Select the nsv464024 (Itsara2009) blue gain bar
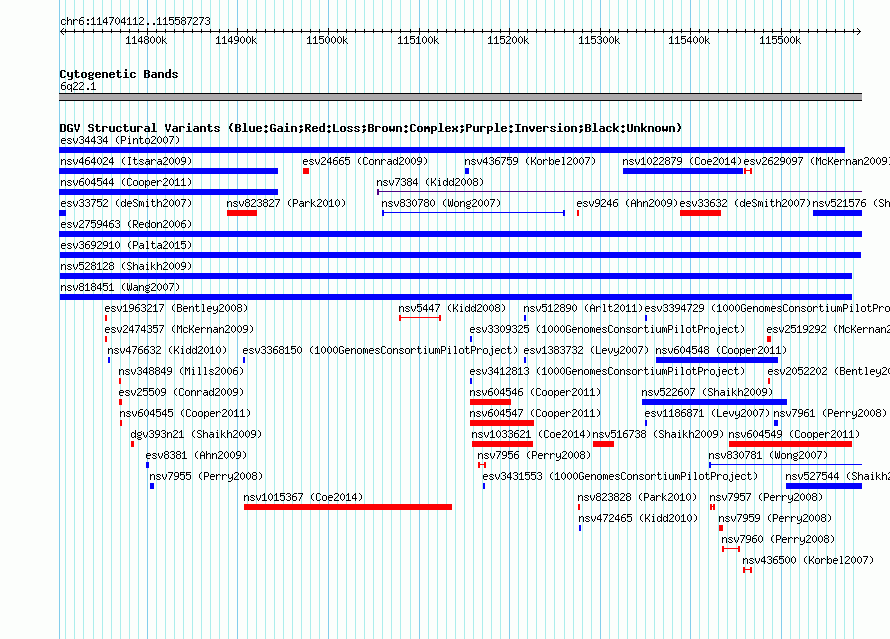Image resolution: width=890 pixels, height=639 pixels. tap(169, 171)
